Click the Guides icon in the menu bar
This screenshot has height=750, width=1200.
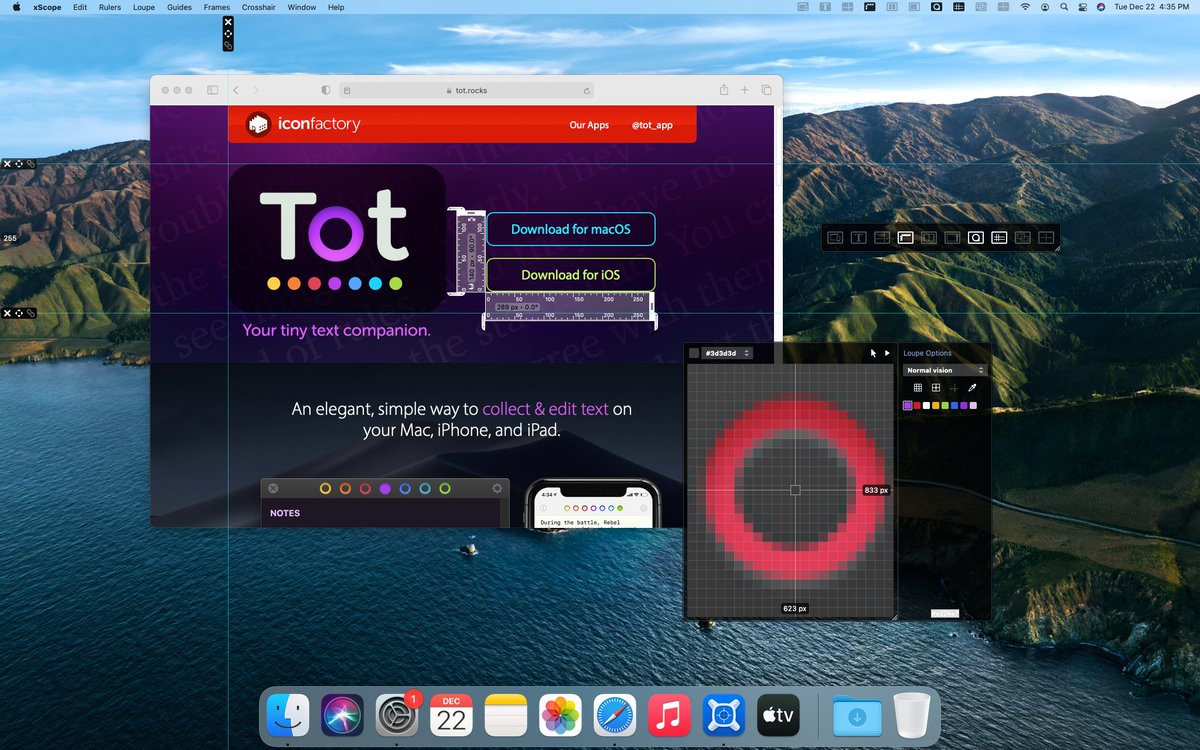959,7
